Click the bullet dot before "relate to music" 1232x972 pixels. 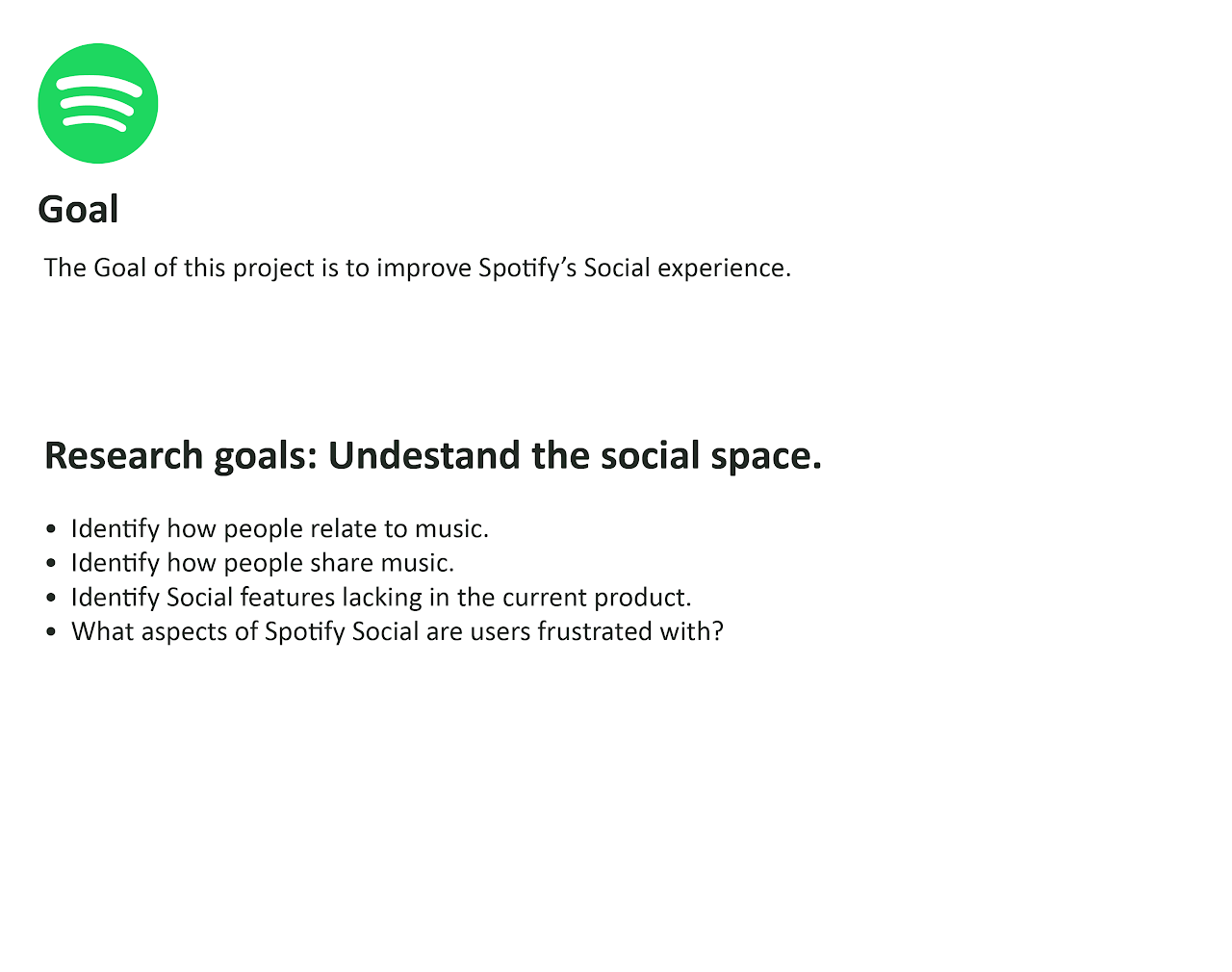[51, 529]
